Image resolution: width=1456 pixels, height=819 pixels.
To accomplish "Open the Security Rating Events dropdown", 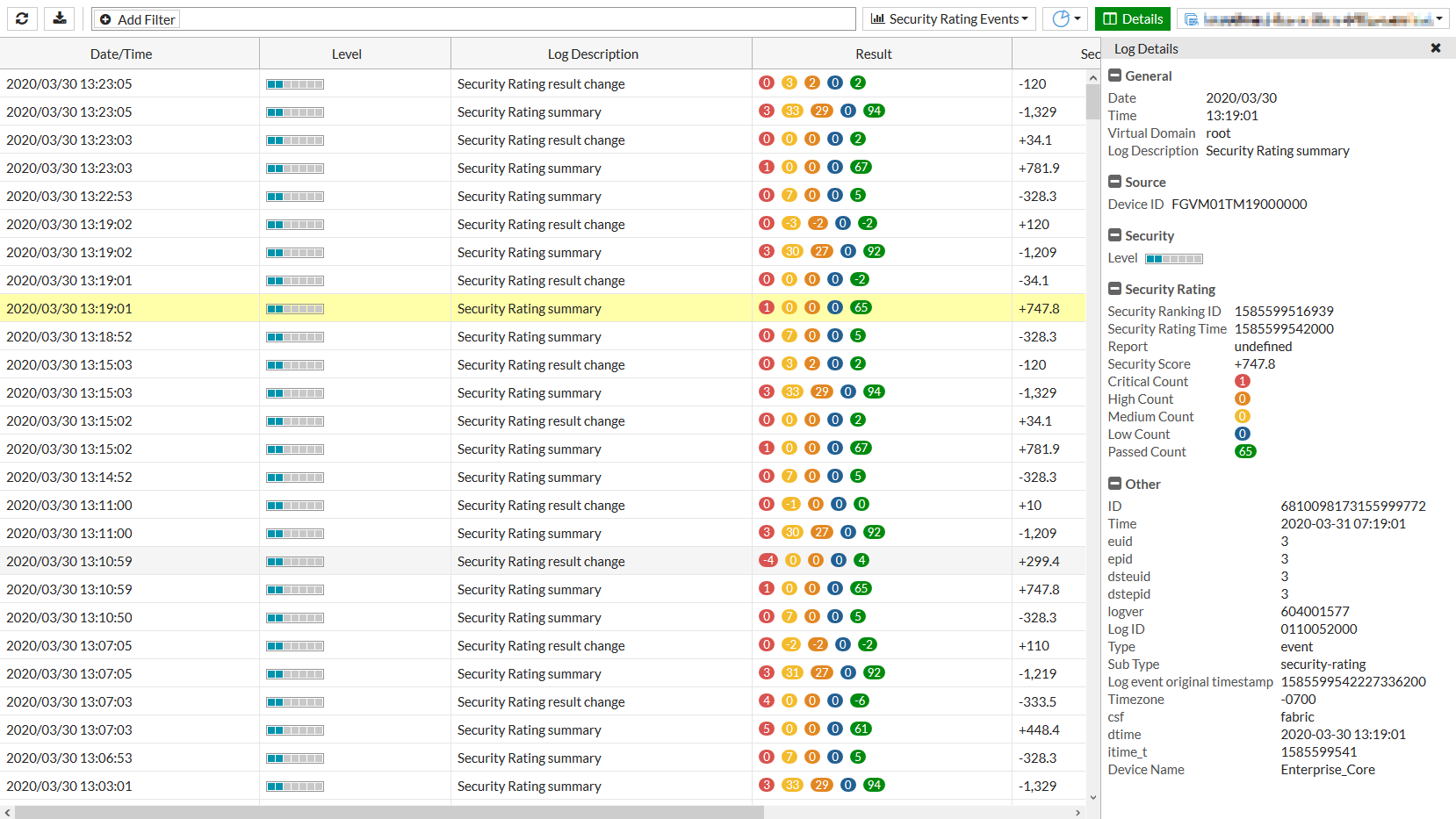I will pyautogui.click(x=948, y=19).
